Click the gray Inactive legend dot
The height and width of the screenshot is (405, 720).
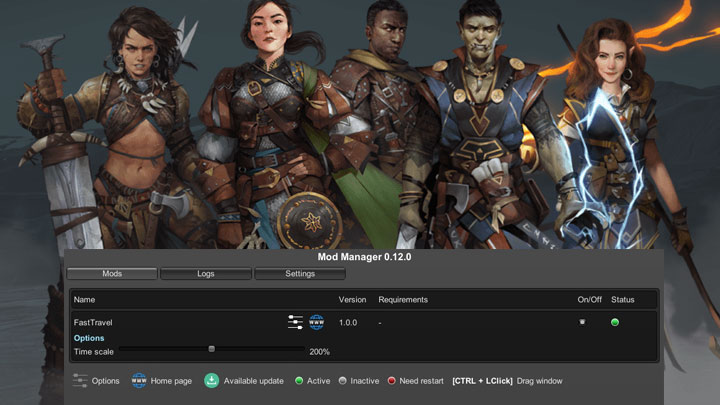[343, 381]
